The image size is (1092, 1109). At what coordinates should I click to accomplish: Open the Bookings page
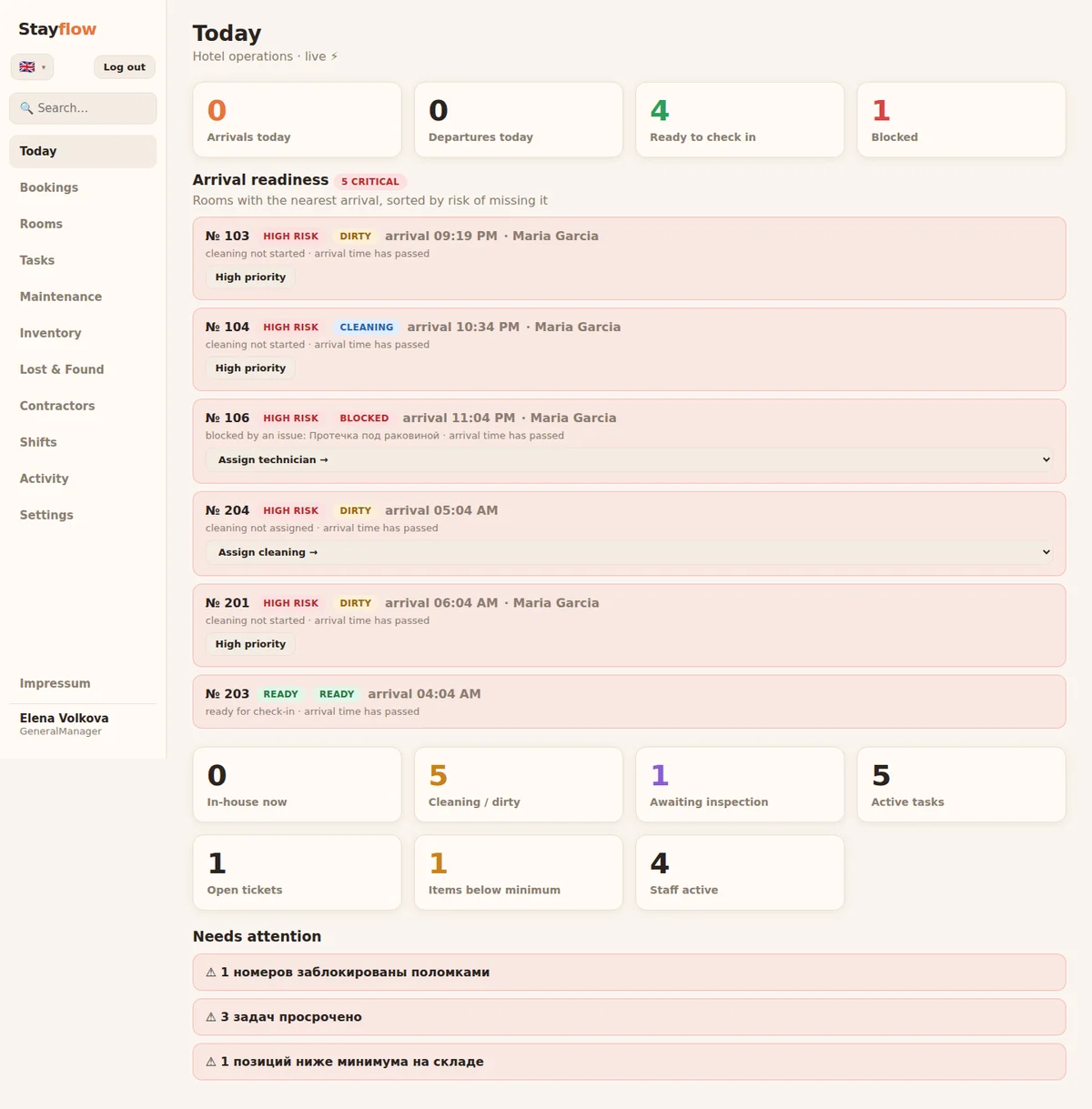(x=83, y=187)
